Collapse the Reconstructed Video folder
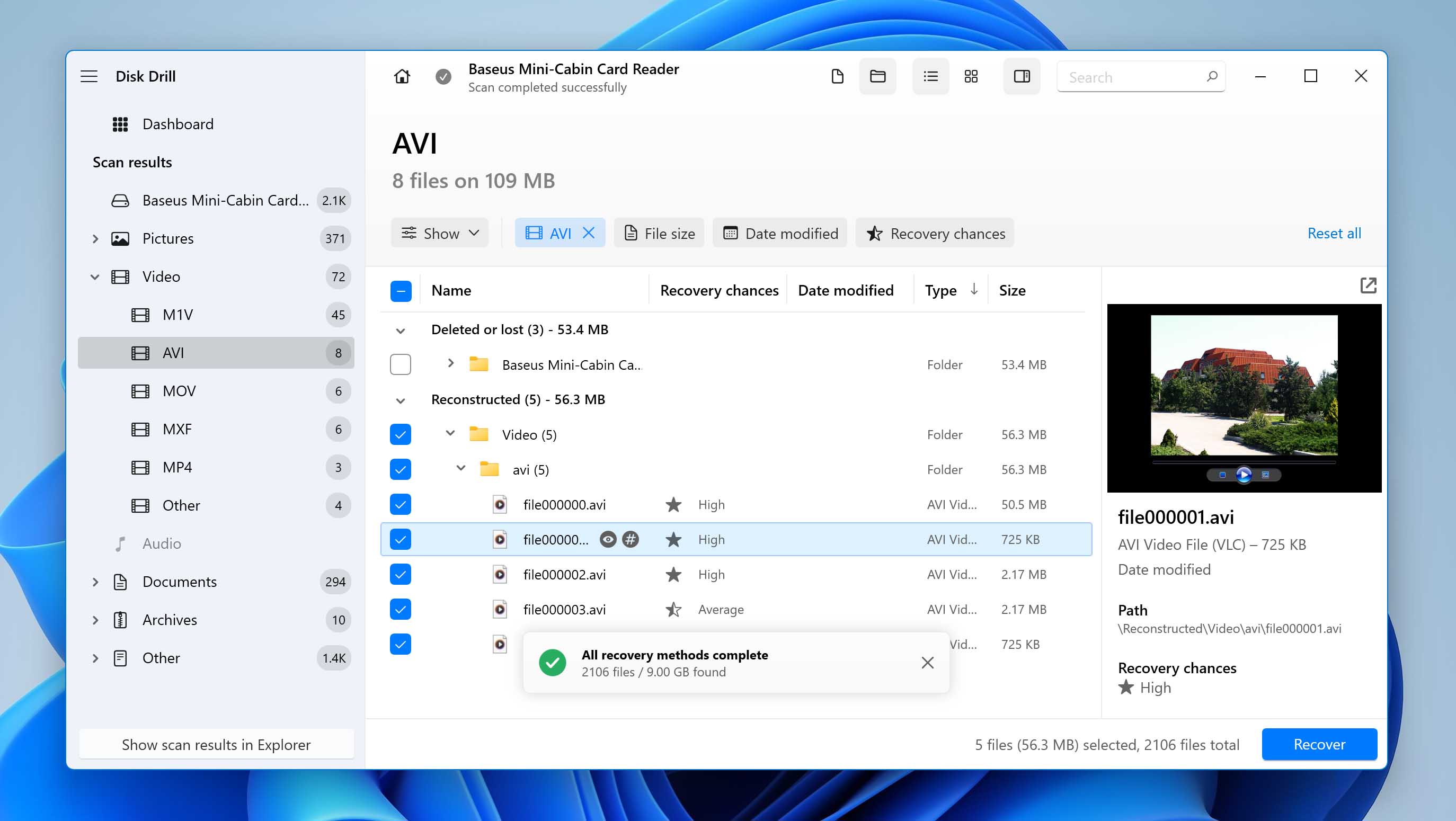The width and height of the screenshot is (1456, 821). click(449, 433)
